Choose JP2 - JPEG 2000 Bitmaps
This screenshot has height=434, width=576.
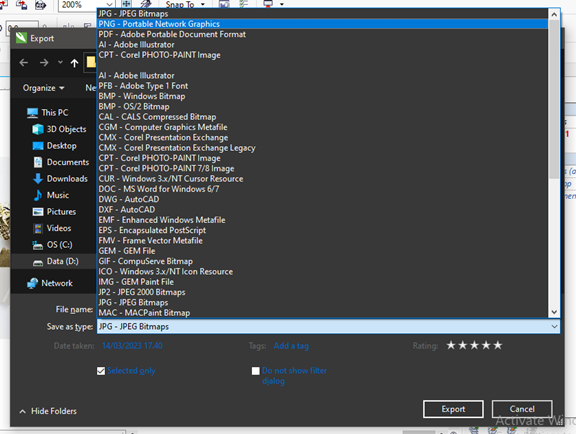point(323,292)
